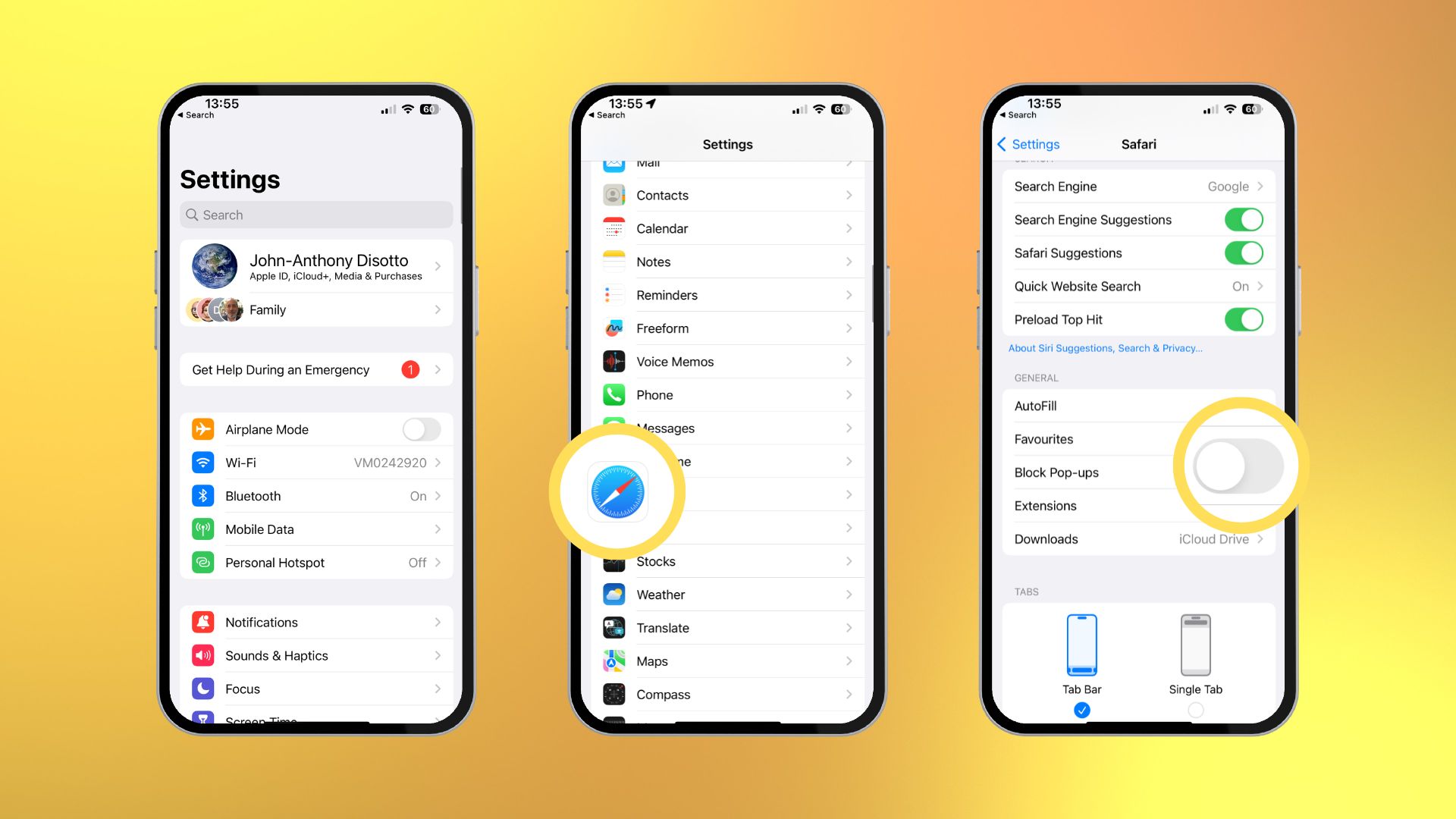Screen dimensions: 1456x819
Task: Tap the Notifications settings icon
Action: [204, 621]
